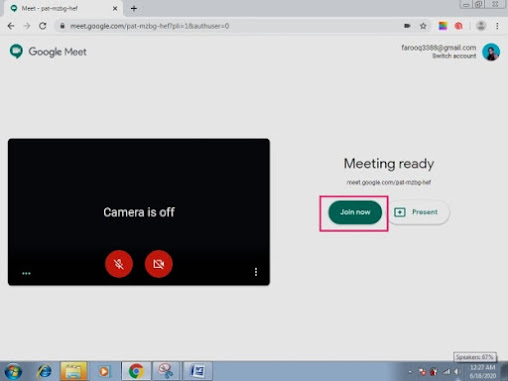Click the red extension icon in toolbar

tap(459, 26)
